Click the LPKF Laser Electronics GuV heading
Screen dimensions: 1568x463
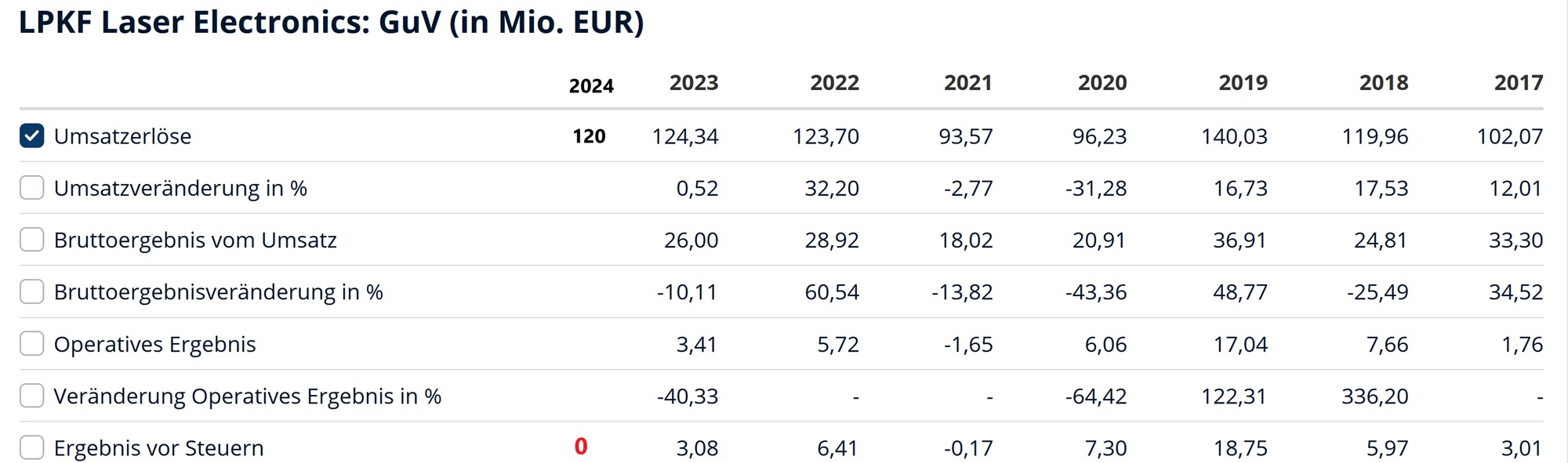(x=331, y=22)
